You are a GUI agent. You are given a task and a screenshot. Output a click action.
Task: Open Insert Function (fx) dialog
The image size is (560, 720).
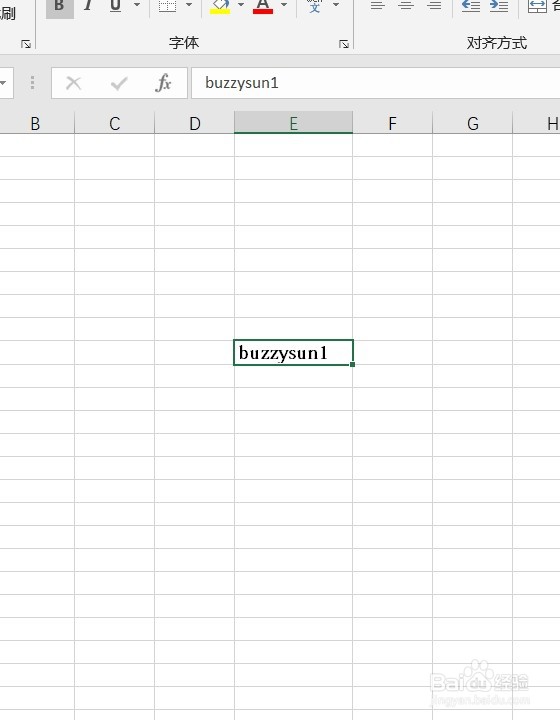pos(163,83)
